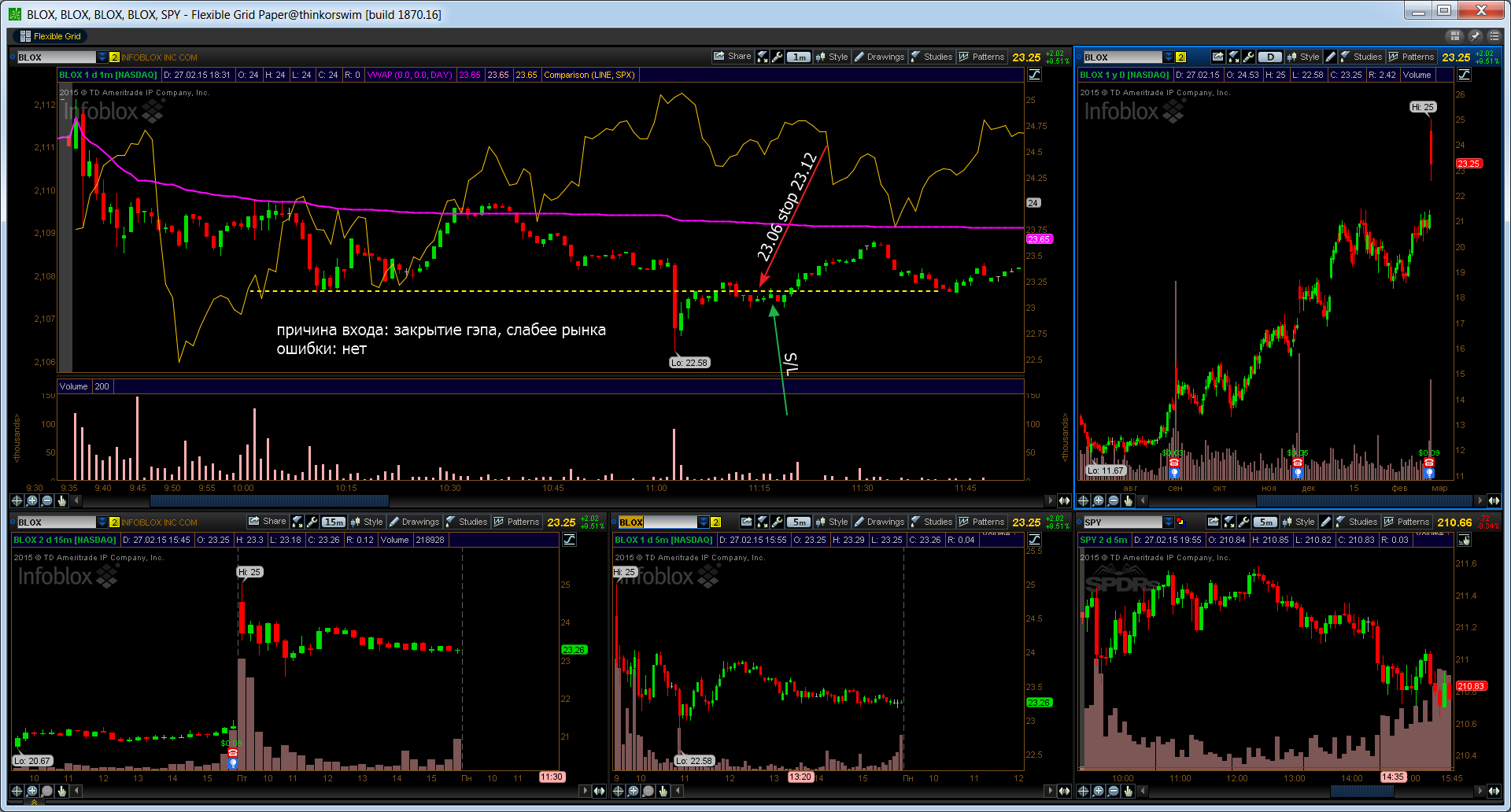1511x812 pixels.
Task: Open Drawings in the 15m chart toolbar
Action: tap(414, 522)
